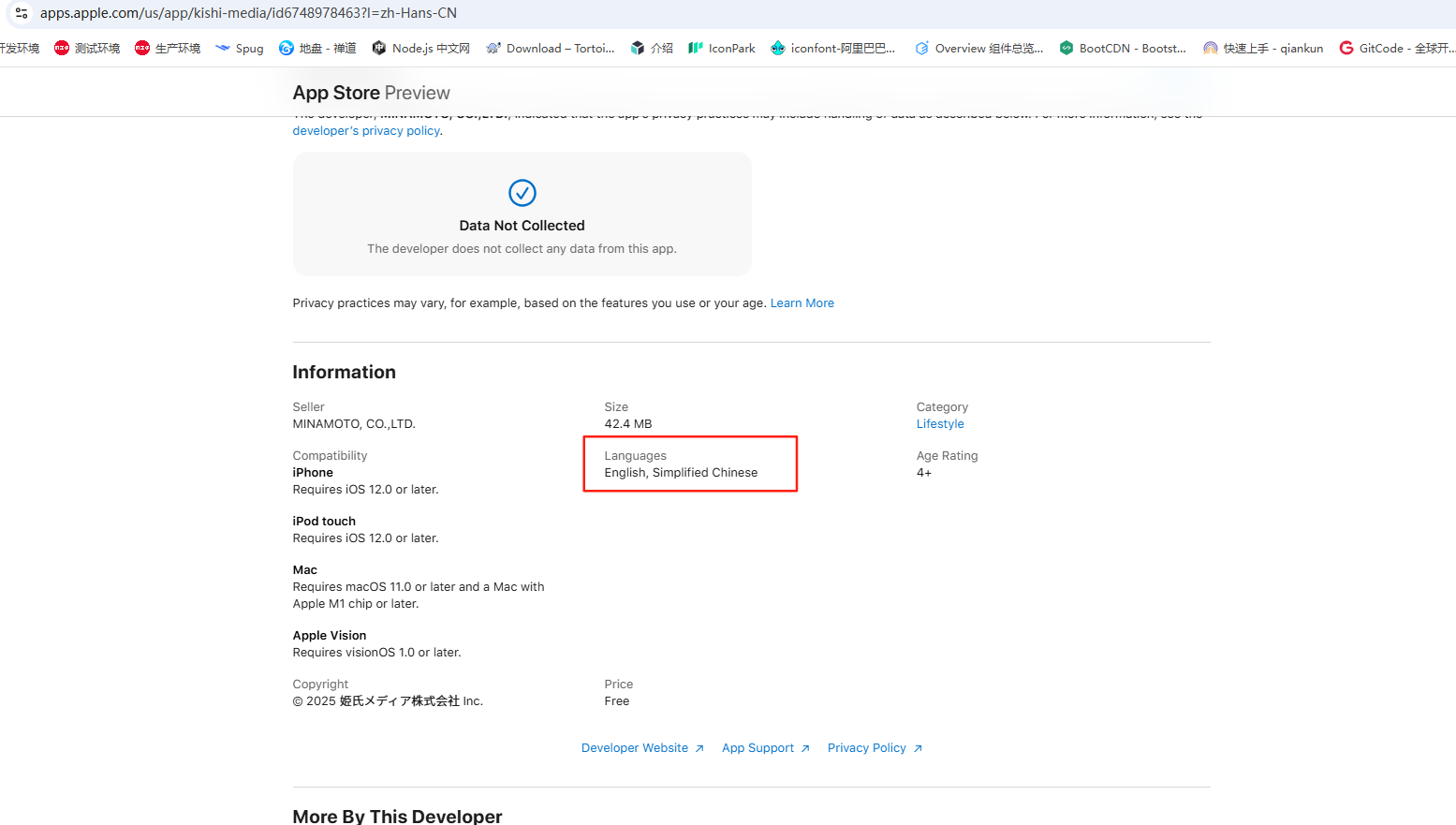Click the Data Not Collected checkmark icon
1456x825 pixels.
[522, 193]
